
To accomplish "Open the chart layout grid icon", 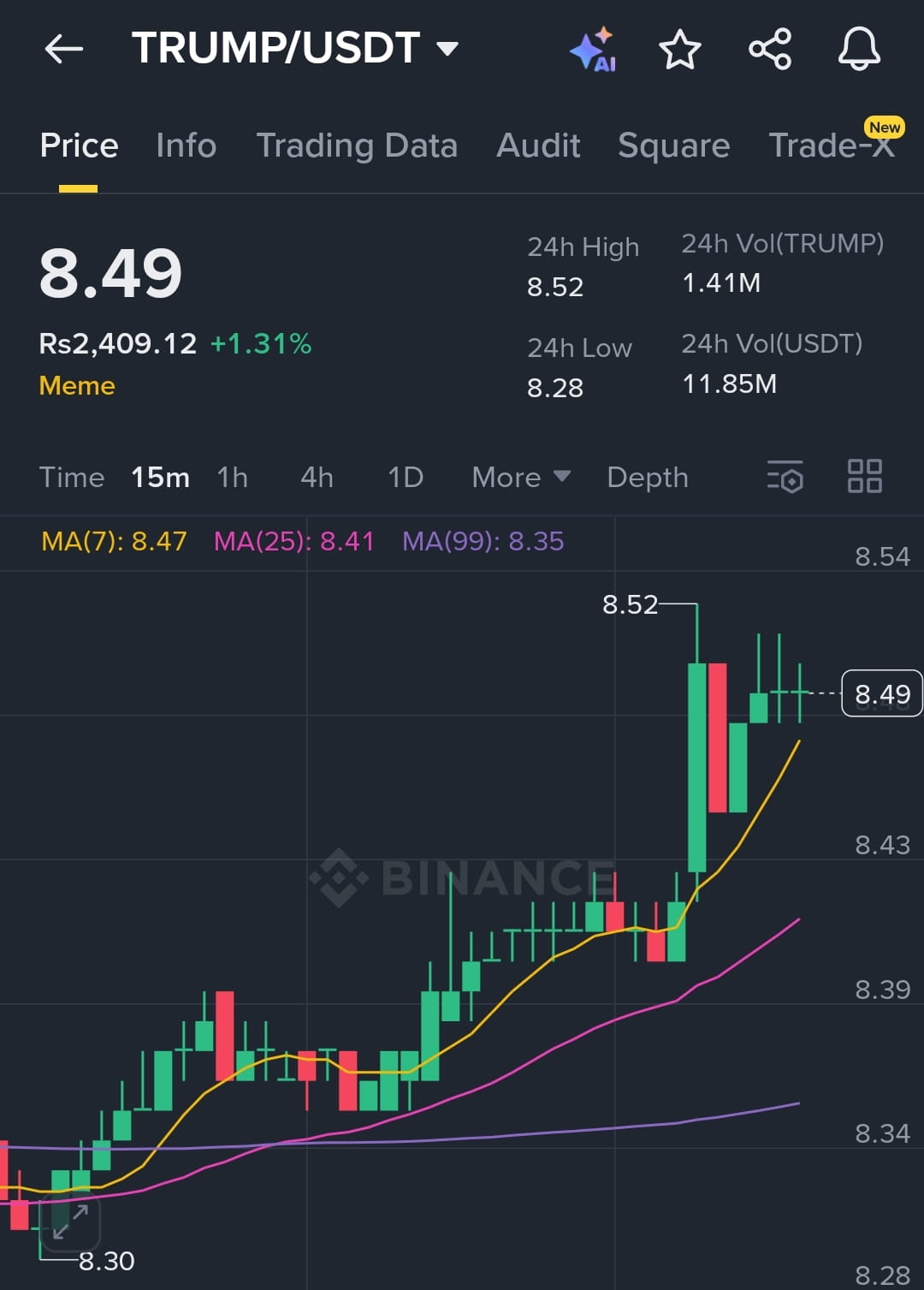I will pyautogui.click(x=864, y=476).
